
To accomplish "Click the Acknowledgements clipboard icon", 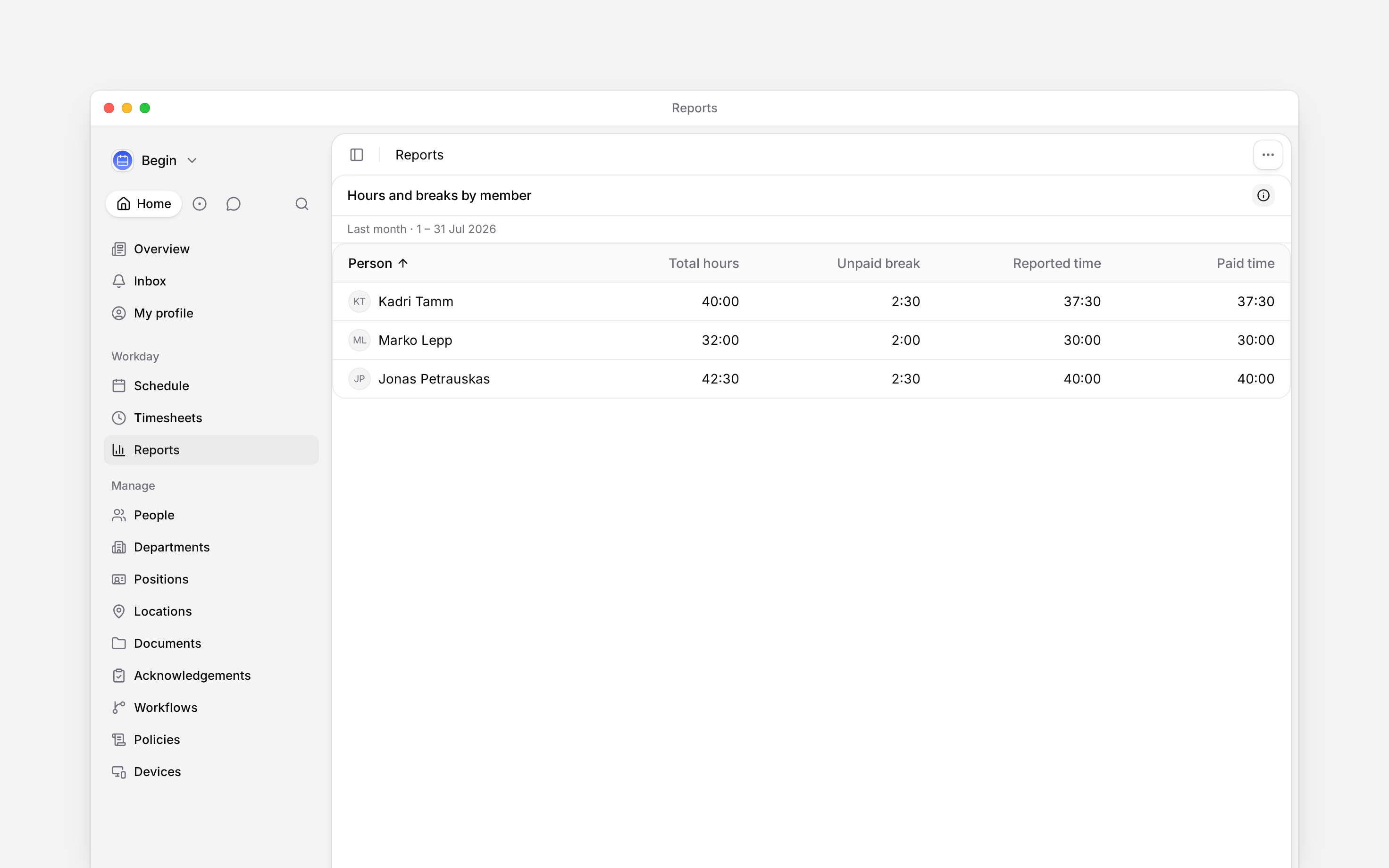I will pos(119,676).
